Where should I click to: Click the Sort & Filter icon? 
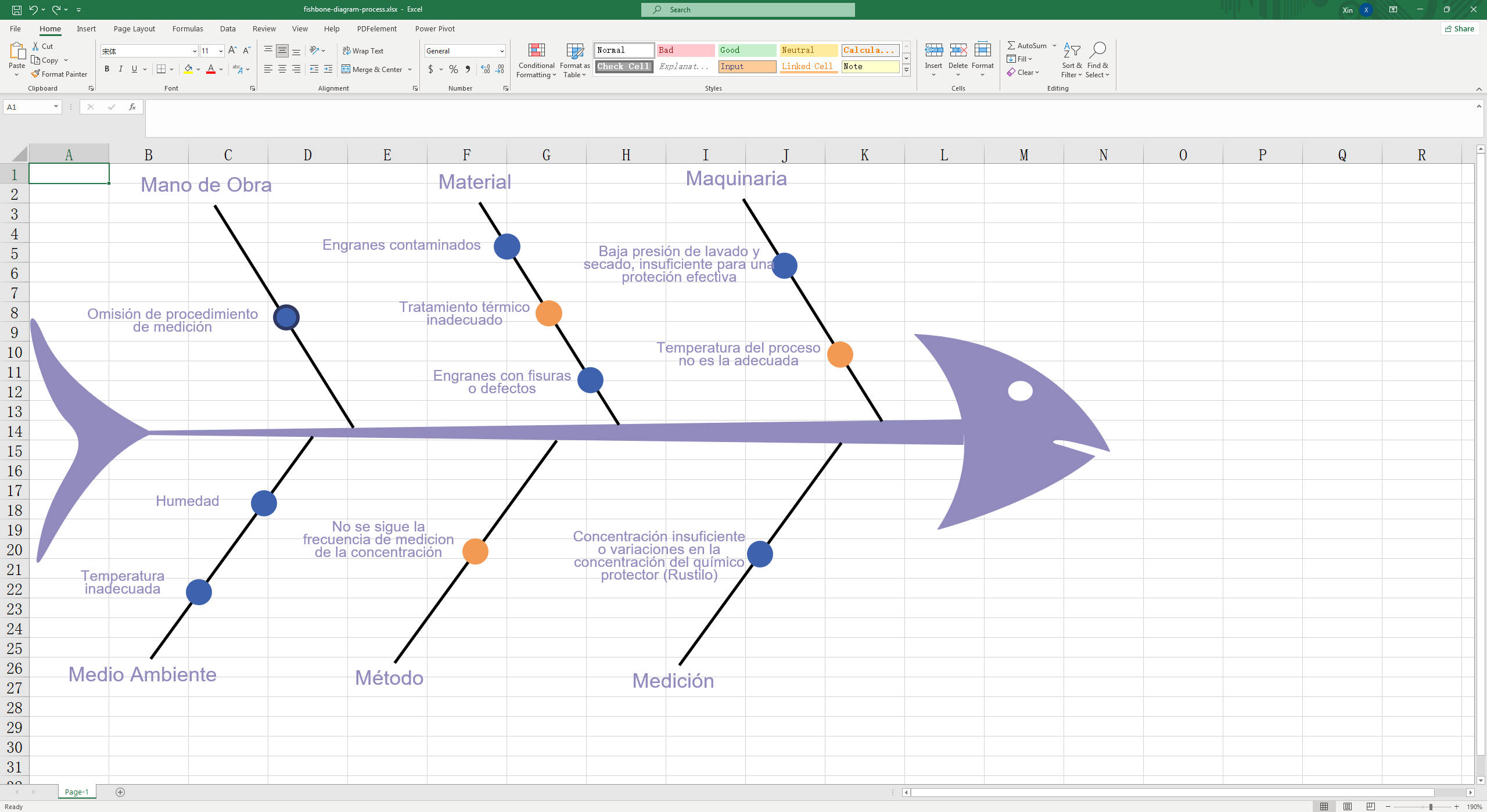click(1071, 51)
